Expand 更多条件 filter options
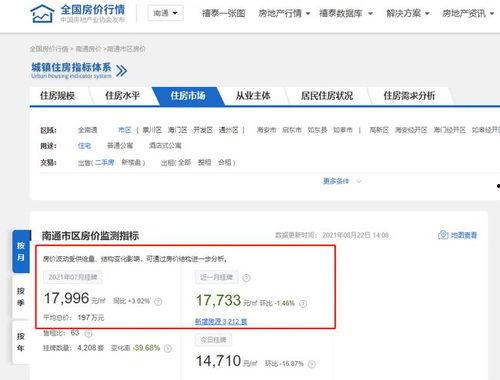 point(342,181)
